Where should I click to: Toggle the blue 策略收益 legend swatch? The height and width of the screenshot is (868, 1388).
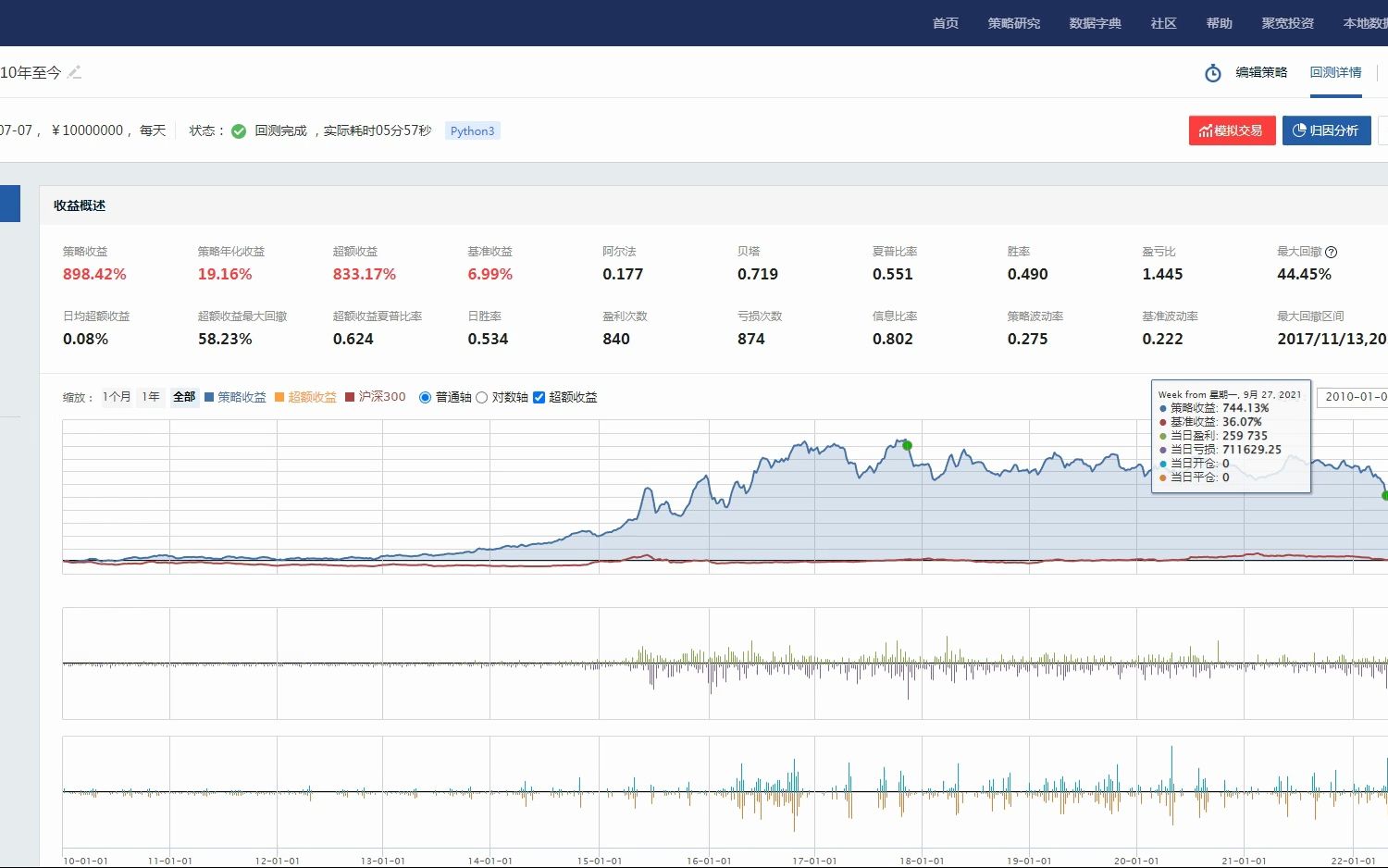pyautogui.click(x=209, y=397)
